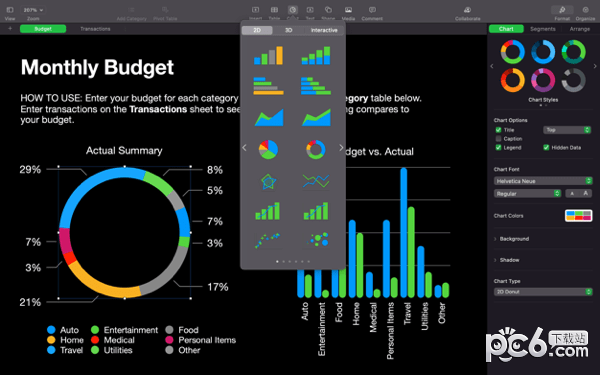Enable the Caption checkbox
Viewport: 600px width, 375px height.
pos(498,139)
